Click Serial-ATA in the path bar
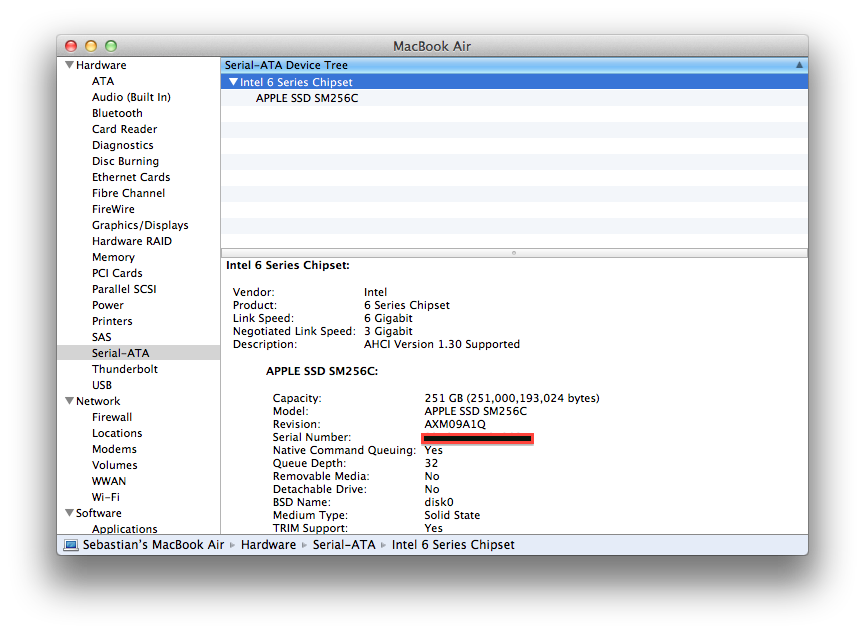 [344, 545]
